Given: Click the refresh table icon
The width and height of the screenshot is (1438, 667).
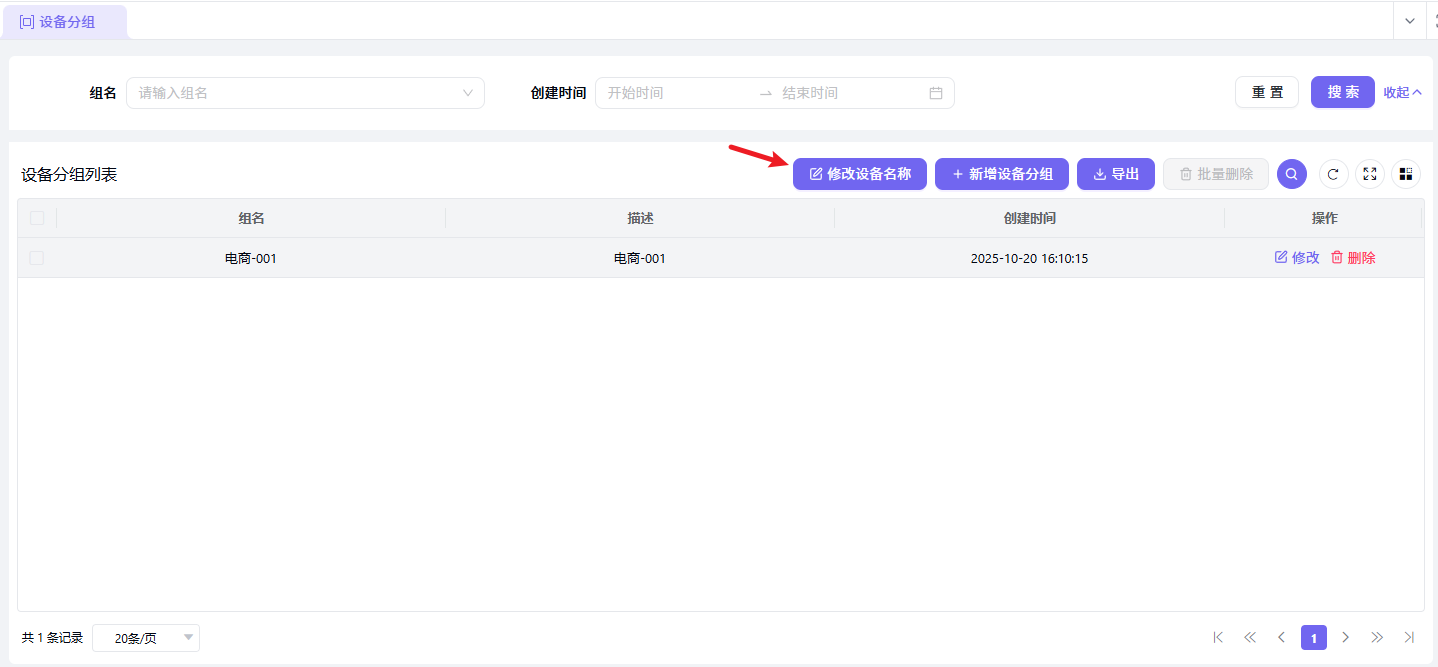Looking at the screenshot, I should point(1333,174).
